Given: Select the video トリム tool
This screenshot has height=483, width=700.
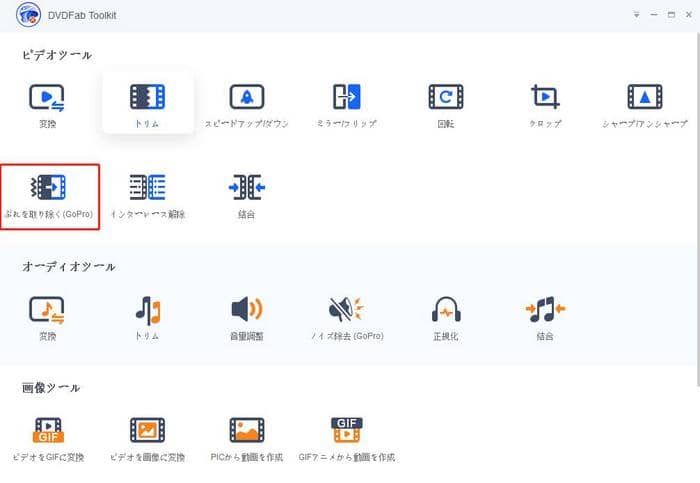Looking at the screenshot, I should [147, 98].
